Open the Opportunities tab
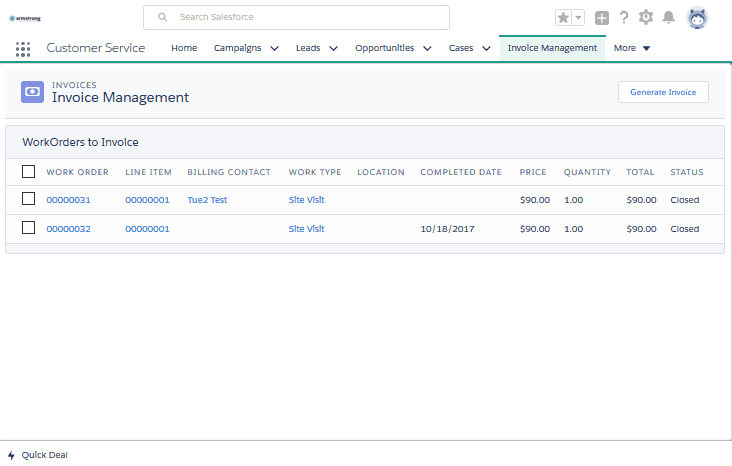Screen dimensions: 732x466 384,48
